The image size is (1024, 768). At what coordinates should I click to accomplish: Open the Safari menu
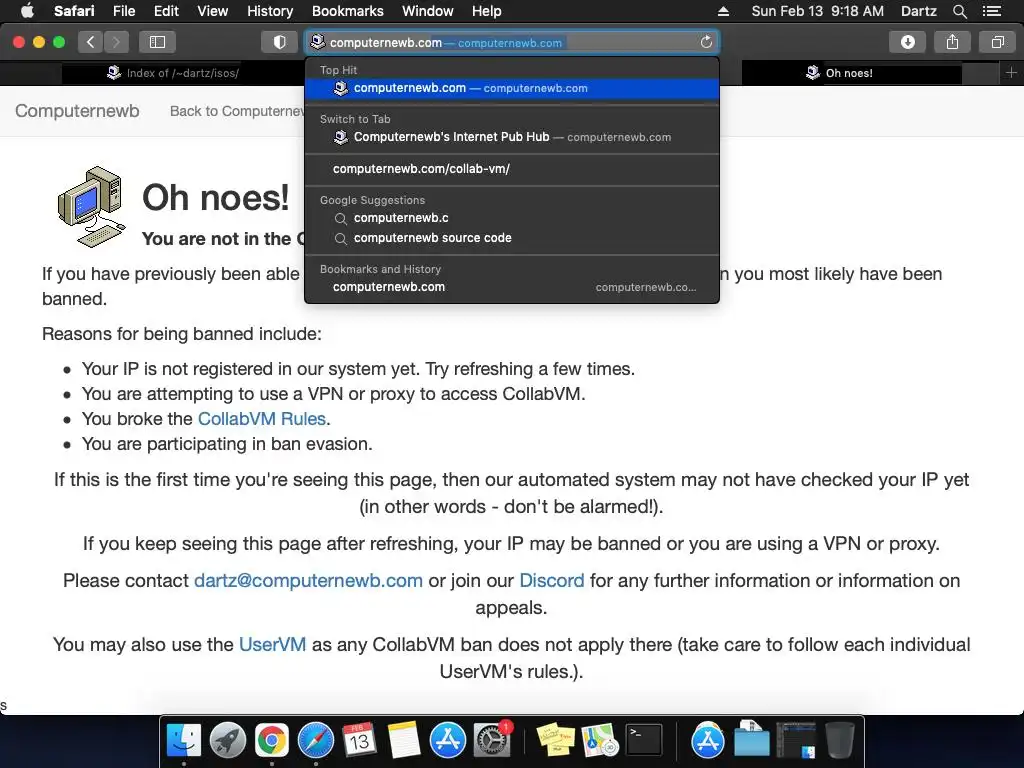coord(74,11)
